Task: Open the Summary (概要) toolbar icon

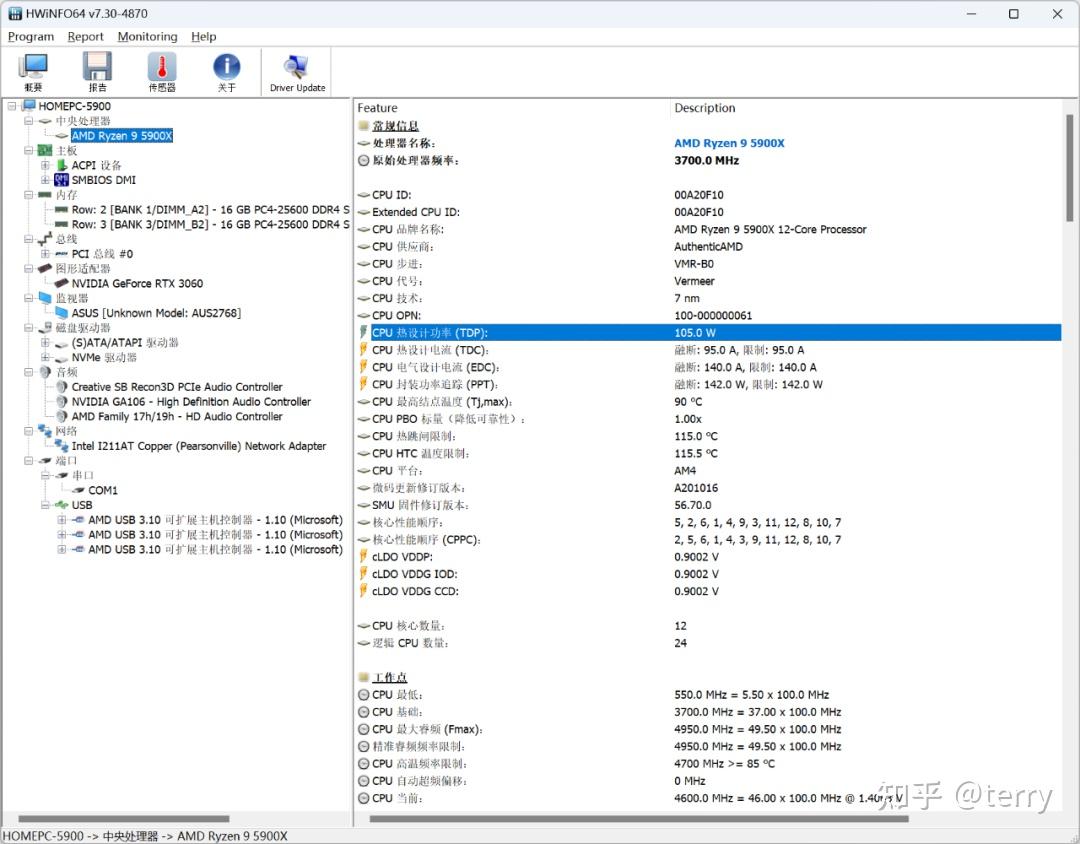Action: click(33, 72)
